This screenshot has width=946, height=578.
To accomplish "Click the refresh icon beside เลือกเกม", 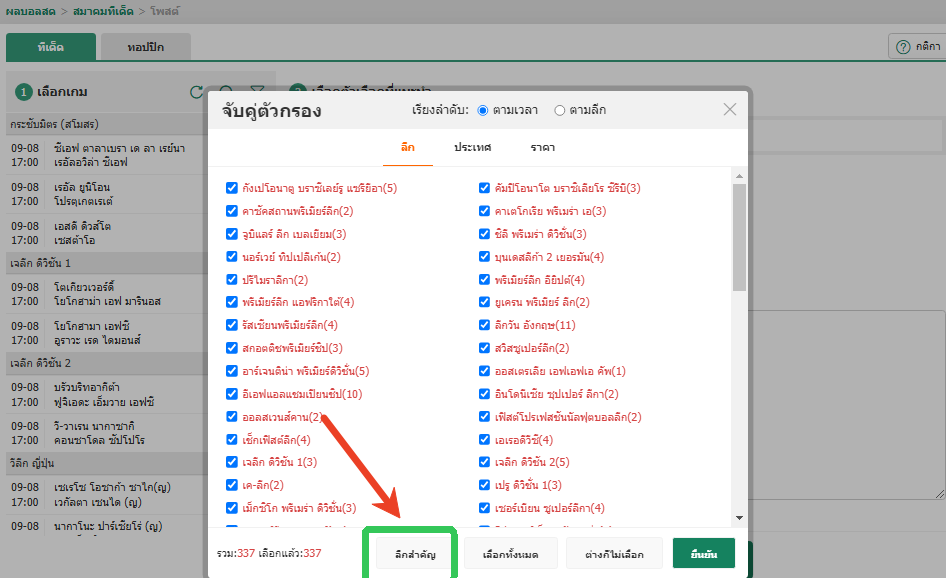I will click(197, 92).
